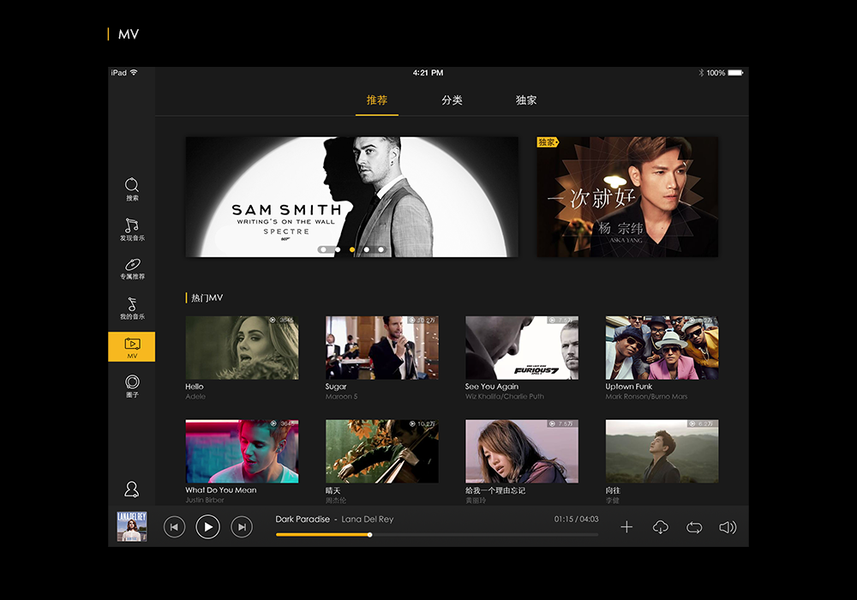
Task: Open the Sam Smith Spectre banner
Action: 352,197
